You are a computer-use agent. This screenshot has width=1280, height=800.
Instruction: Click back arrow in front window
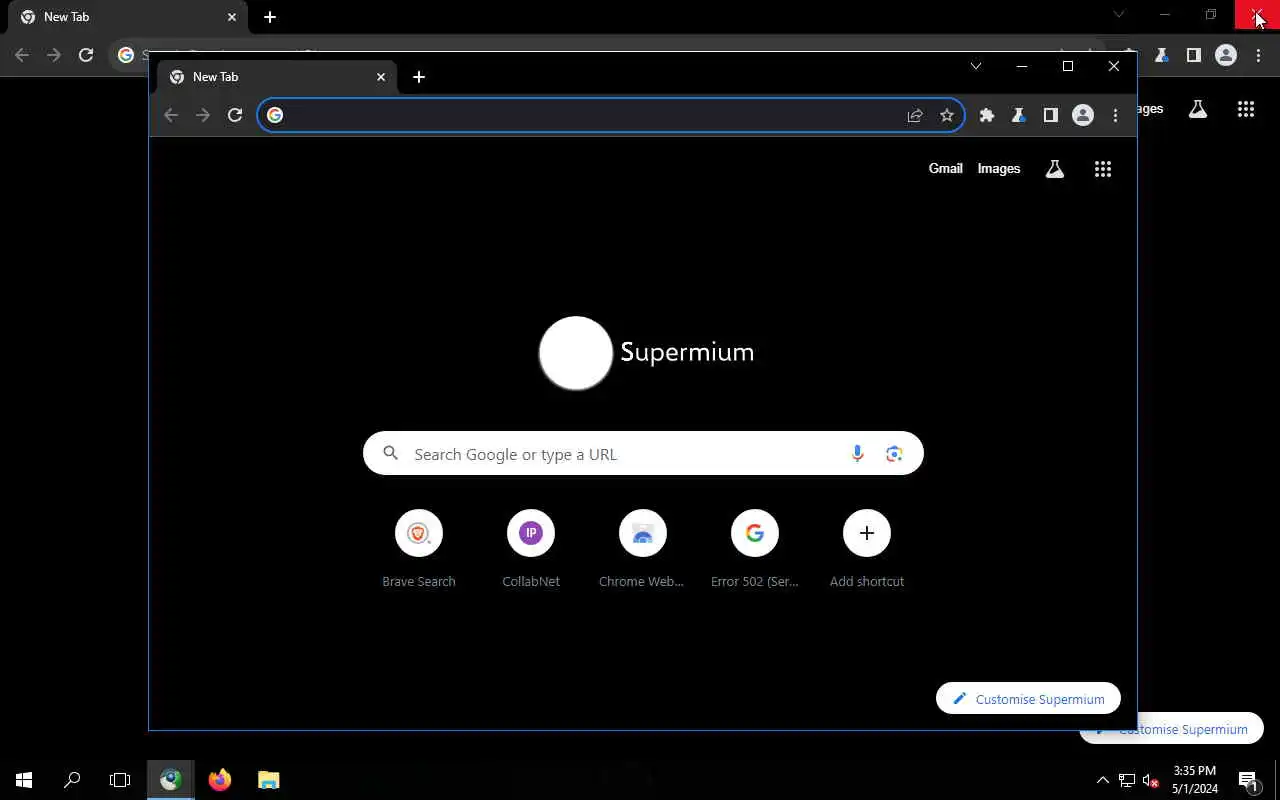[x=171, y=115]
